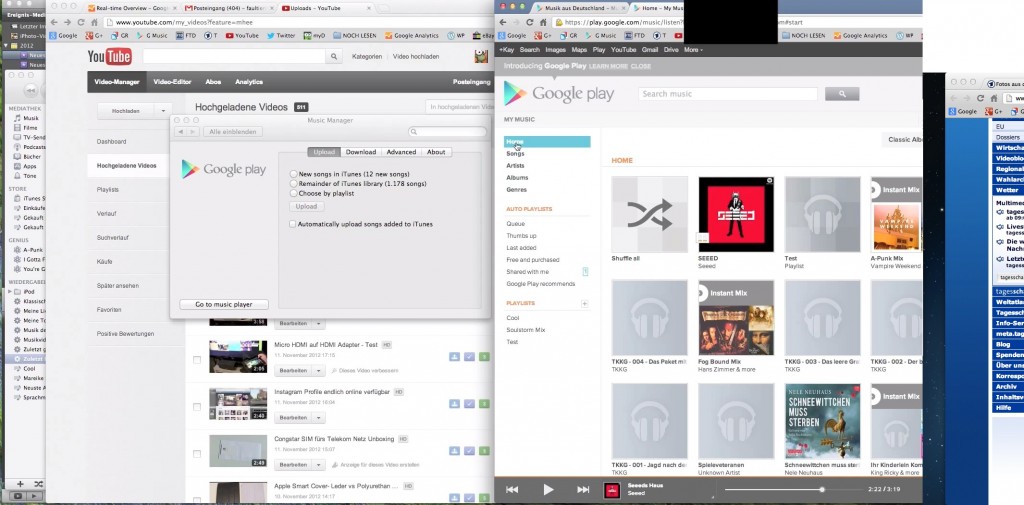Tick checkbox for Instagram Profile video
Viewport: 1024px width, 505px height.
coord(197,407)
